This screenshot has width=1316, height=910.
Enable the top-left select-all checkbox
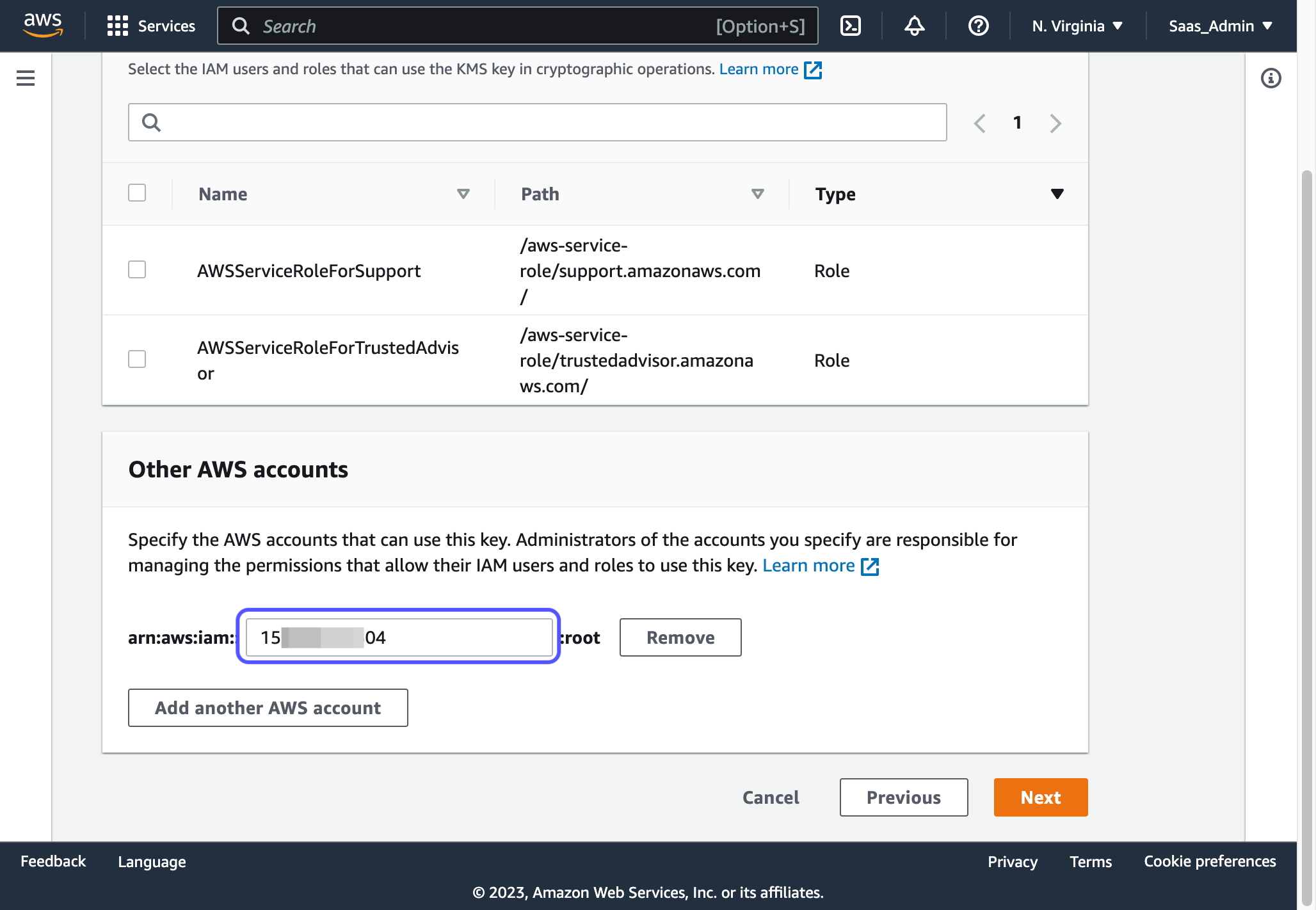pos(137,192)
